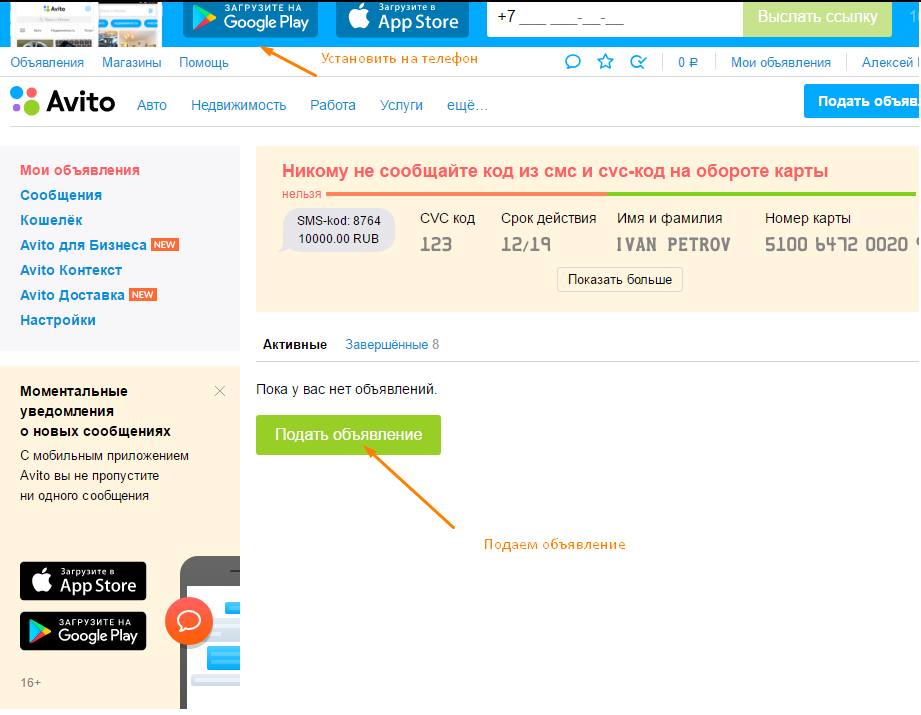Click the phone mockup image in sidebar banner

210,633
